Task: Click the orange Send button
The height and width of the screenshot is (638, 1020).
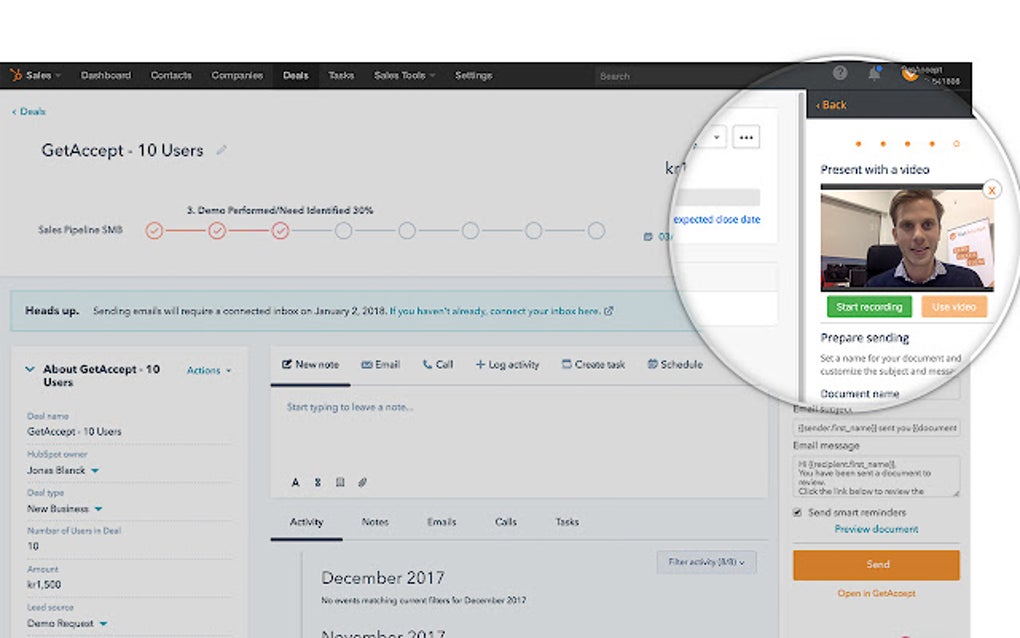Action: coord(876,565)
